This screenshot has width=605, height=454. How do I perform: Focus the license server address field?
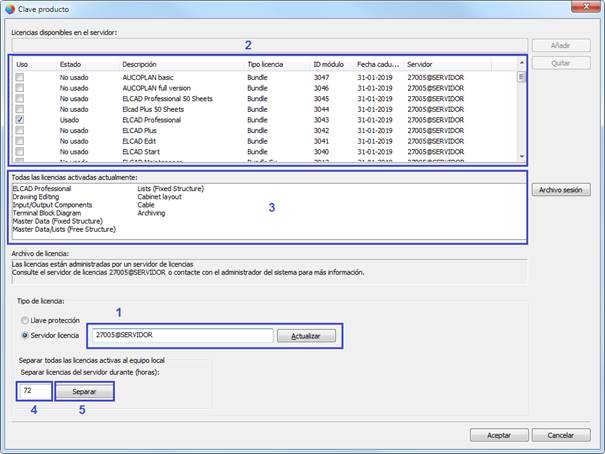coord(183,335)
